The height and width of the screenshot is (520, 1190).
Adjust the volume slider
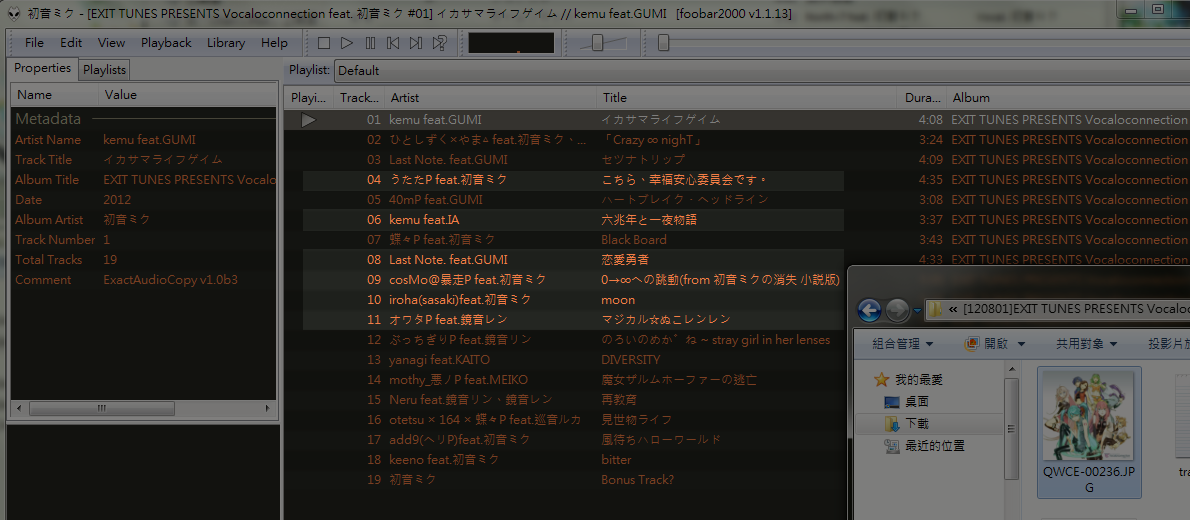[597, 43]
